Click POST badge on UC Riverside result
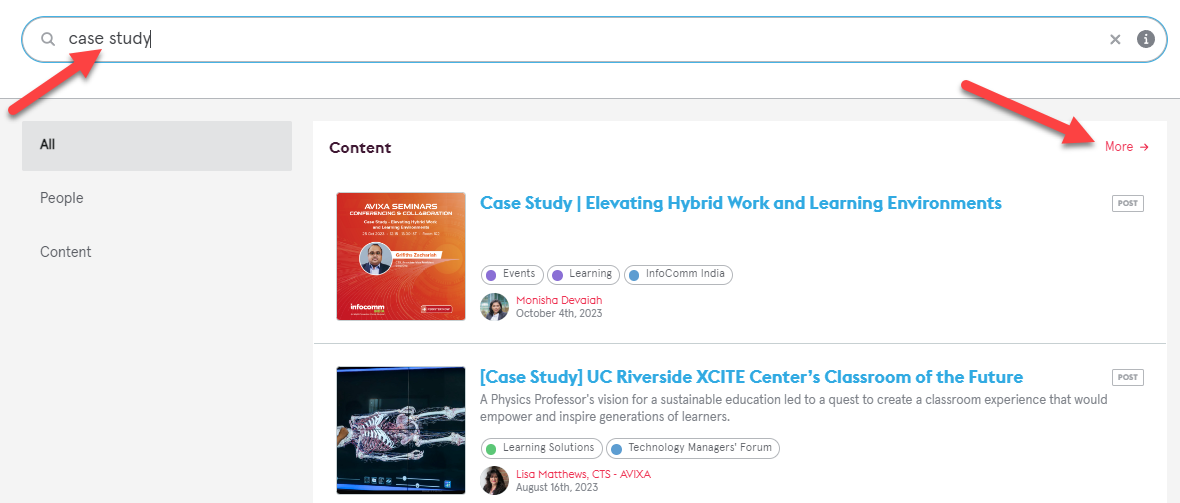Viewport: 1180px width, 503px height. 1128,378
